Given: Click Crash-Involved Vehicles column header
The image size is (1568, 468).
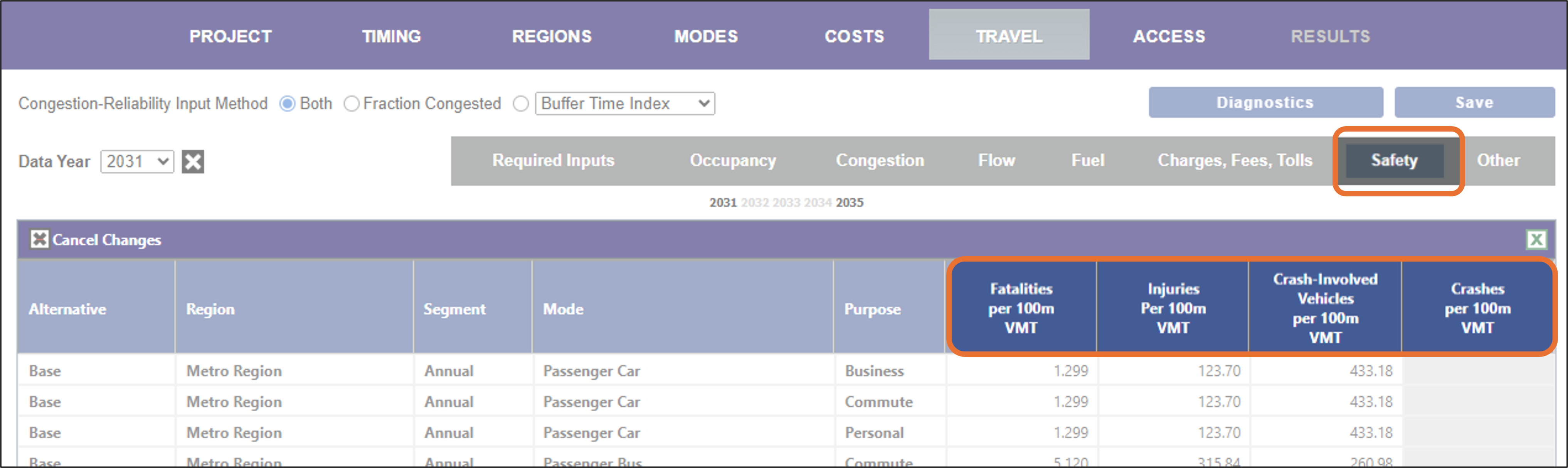Looking at the screenshot, I should (1325, 308).
